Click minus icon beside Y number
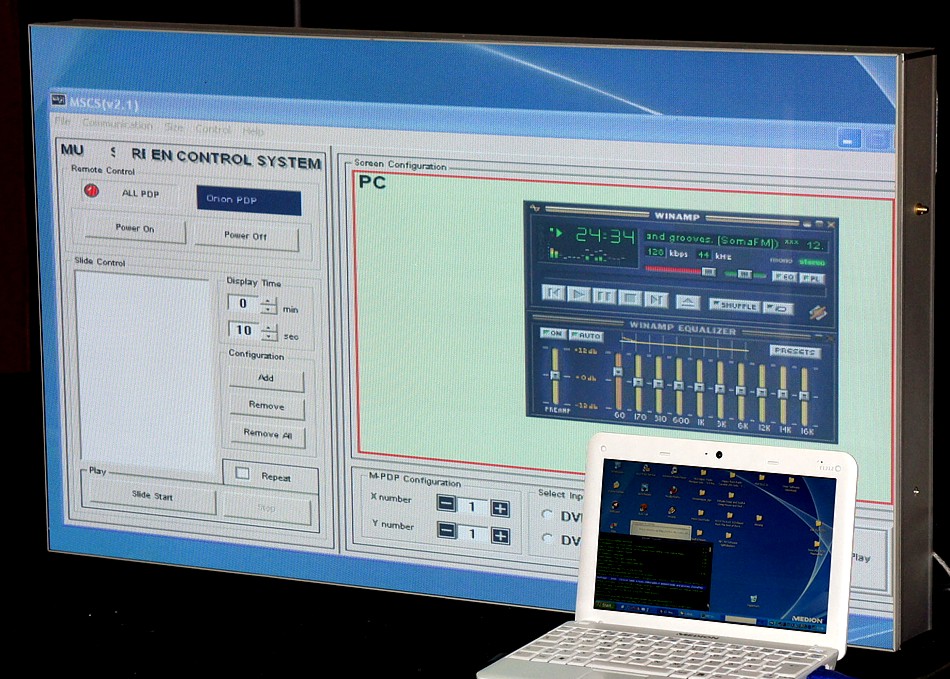The width and height of the screenshot is (950, 679). click(446, 534)
